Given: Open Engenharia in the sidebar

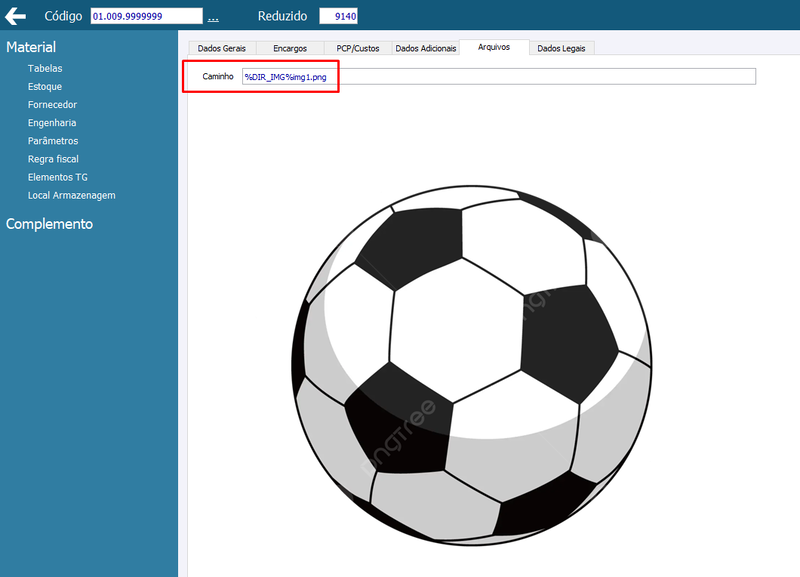Looking at the screenshot, I should click(52, 123).
